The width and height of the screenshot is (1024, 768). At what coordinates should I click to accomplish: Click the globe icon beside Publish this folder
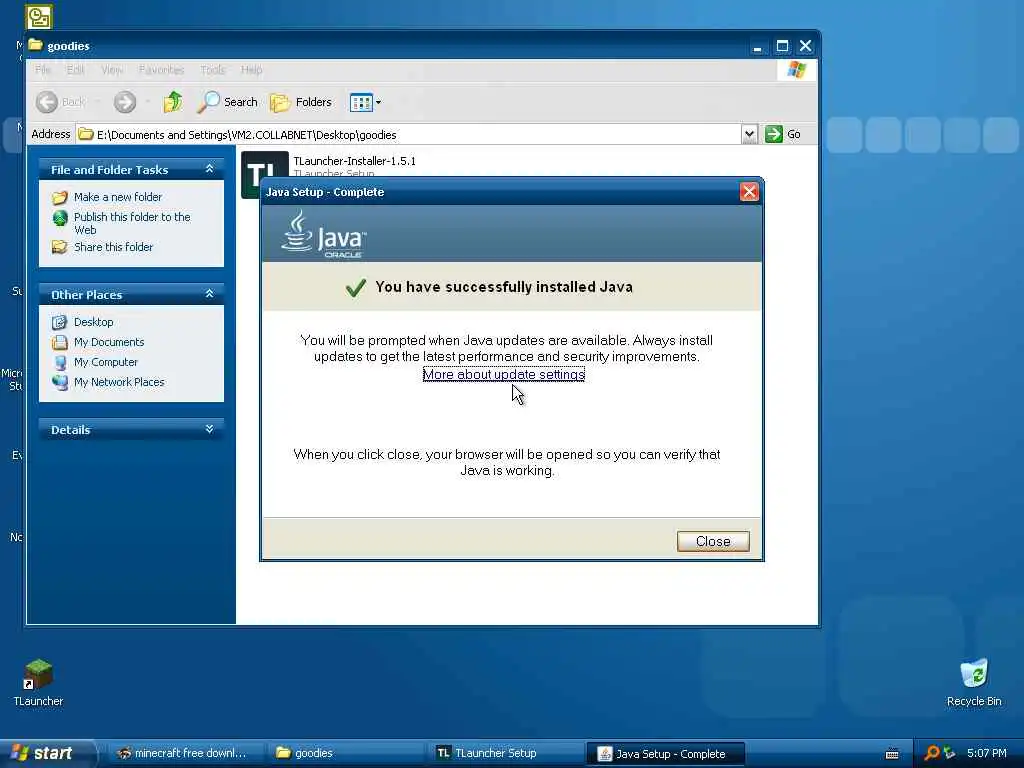tap(60, 217)
